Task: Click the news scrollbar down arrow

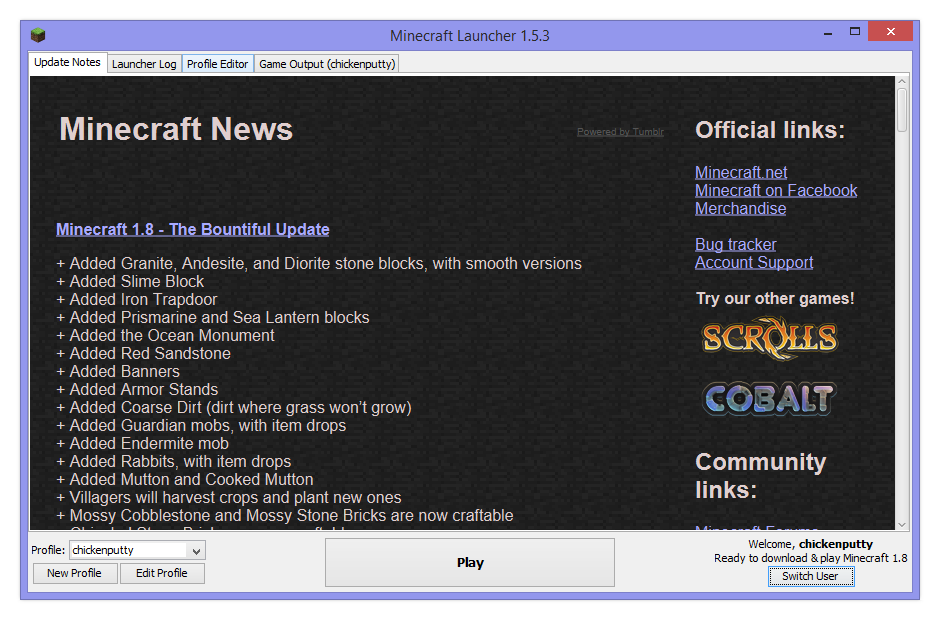Action: click(902, 525)
